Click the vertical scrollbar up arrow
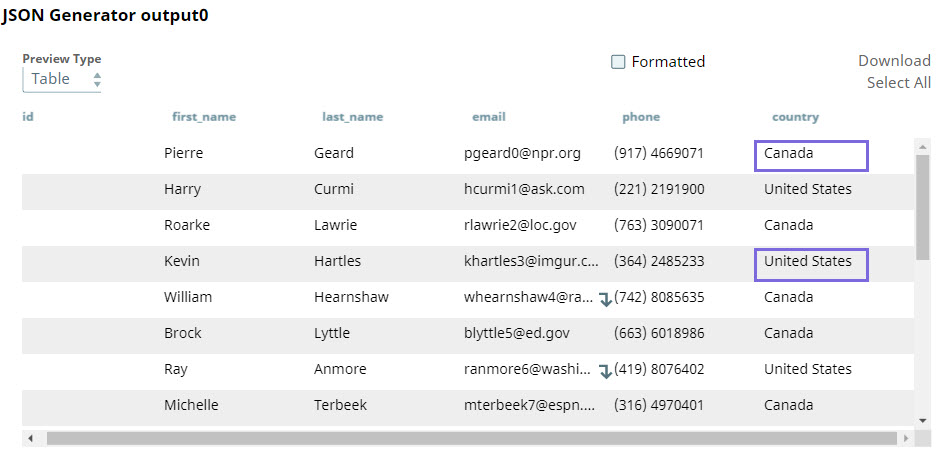Viewport: 939px width, 456px height. (922, 146)
